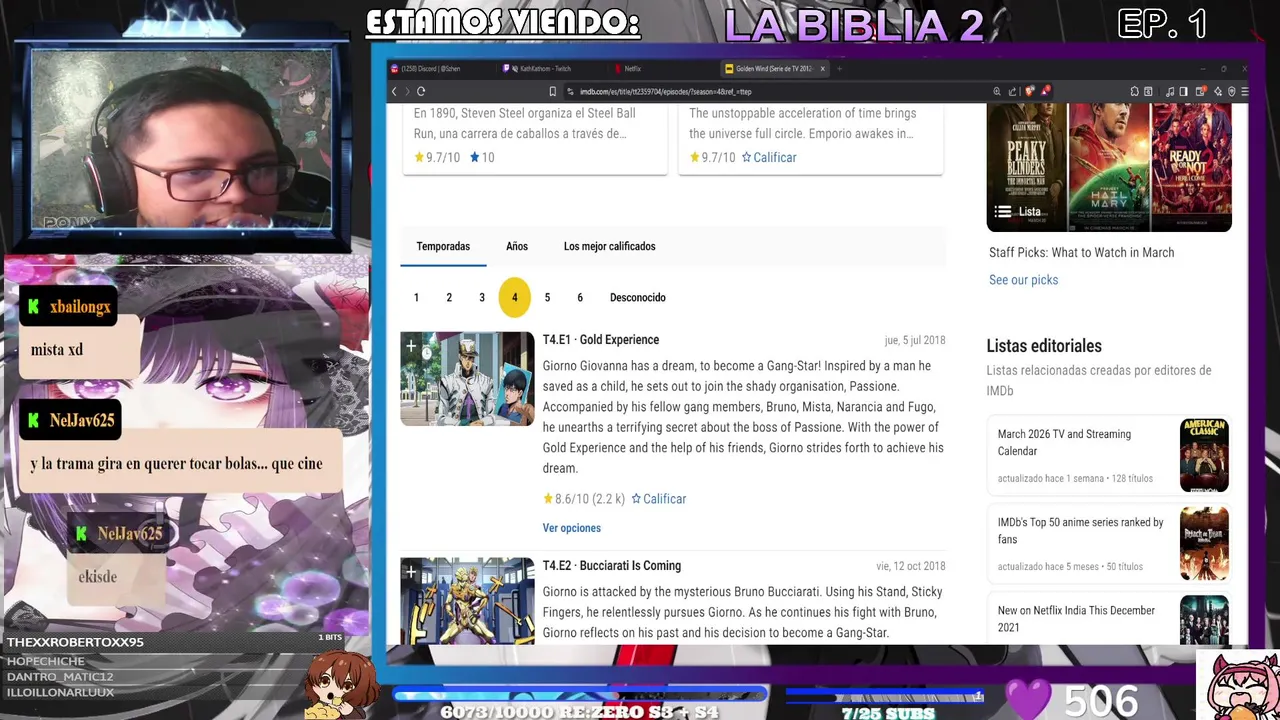Open the magnifier zoom icon in address bar

point(997,91)
